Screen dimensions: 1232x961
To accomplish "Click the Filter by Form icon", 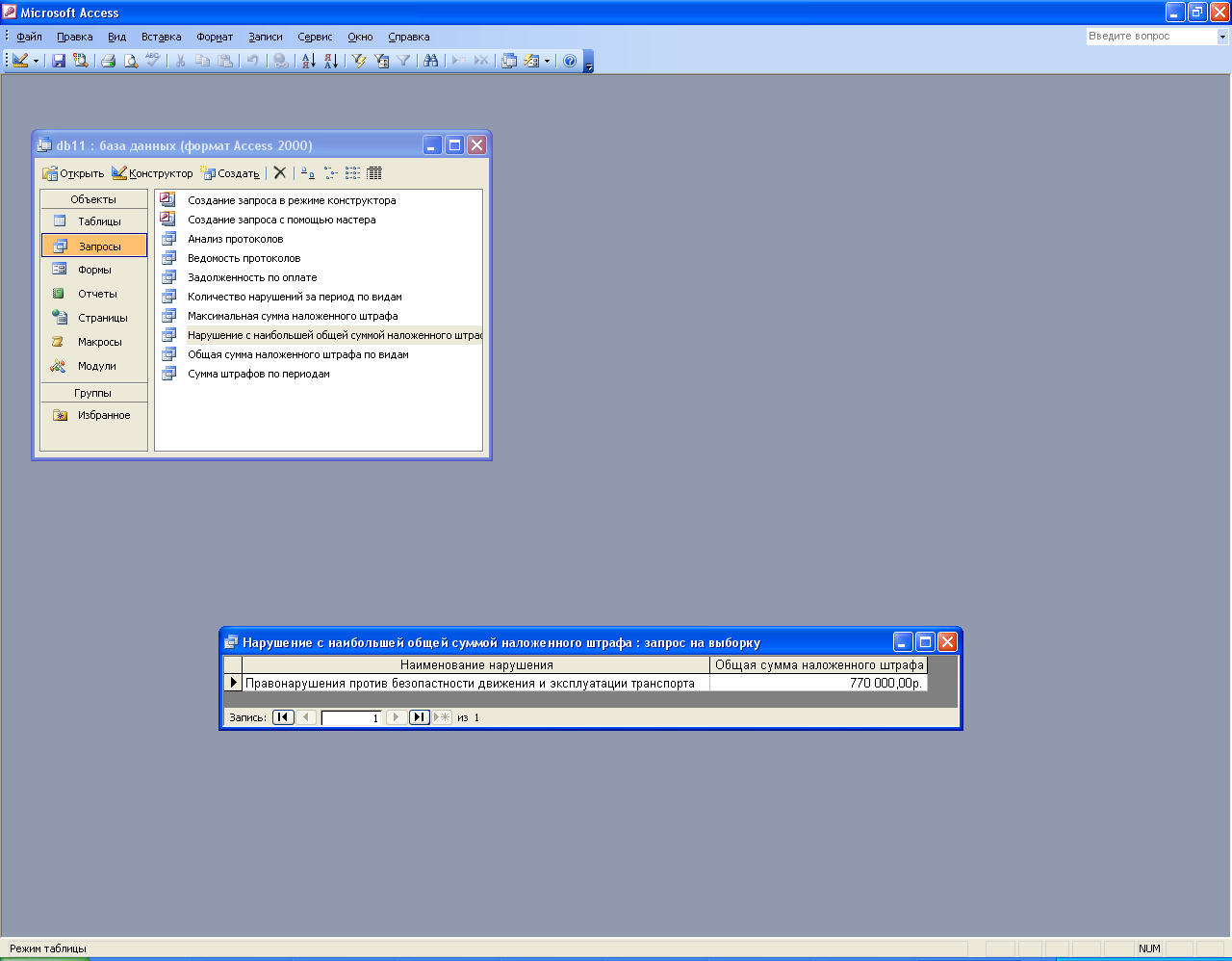I will coord(381,61).
